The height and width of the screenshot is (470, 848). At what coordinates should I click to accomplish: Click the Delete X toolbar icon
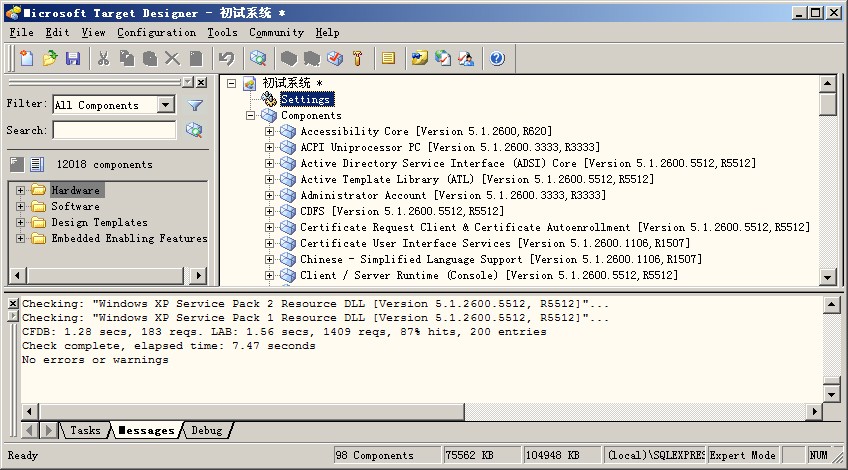(x=173, y=58)
